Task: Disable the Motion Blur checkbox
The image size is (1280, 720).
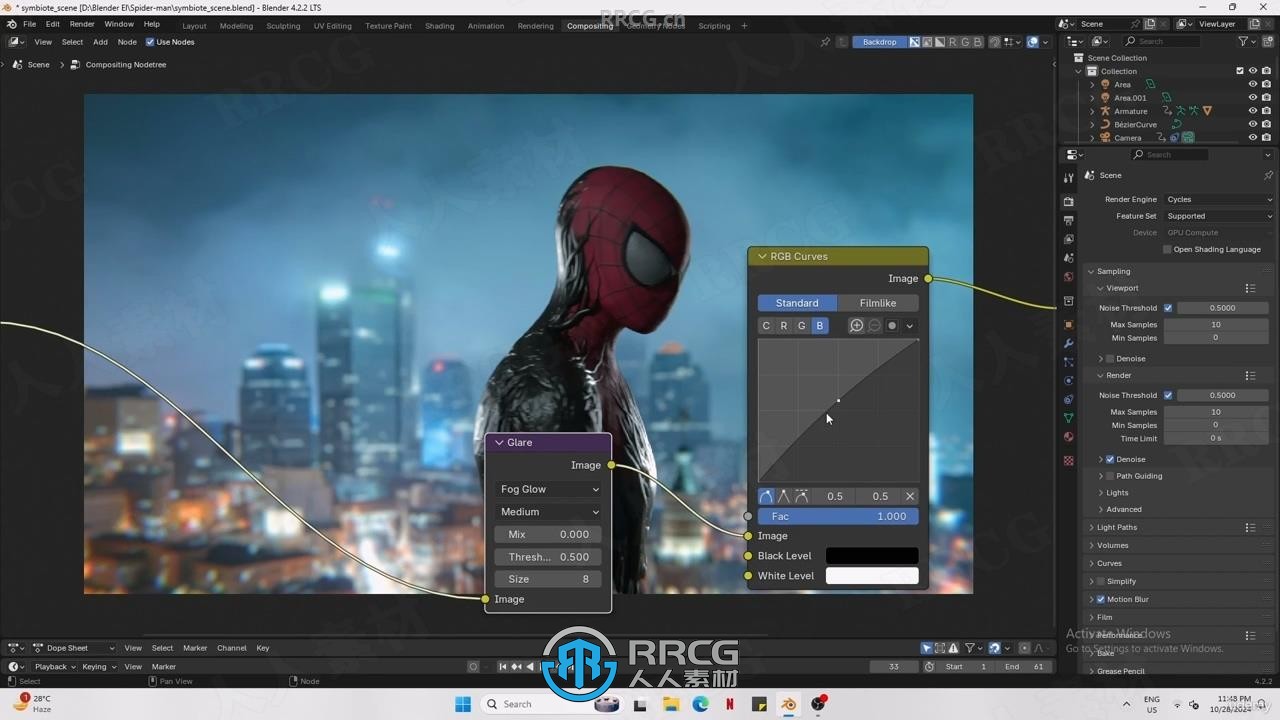Action: click(1101, 599)
